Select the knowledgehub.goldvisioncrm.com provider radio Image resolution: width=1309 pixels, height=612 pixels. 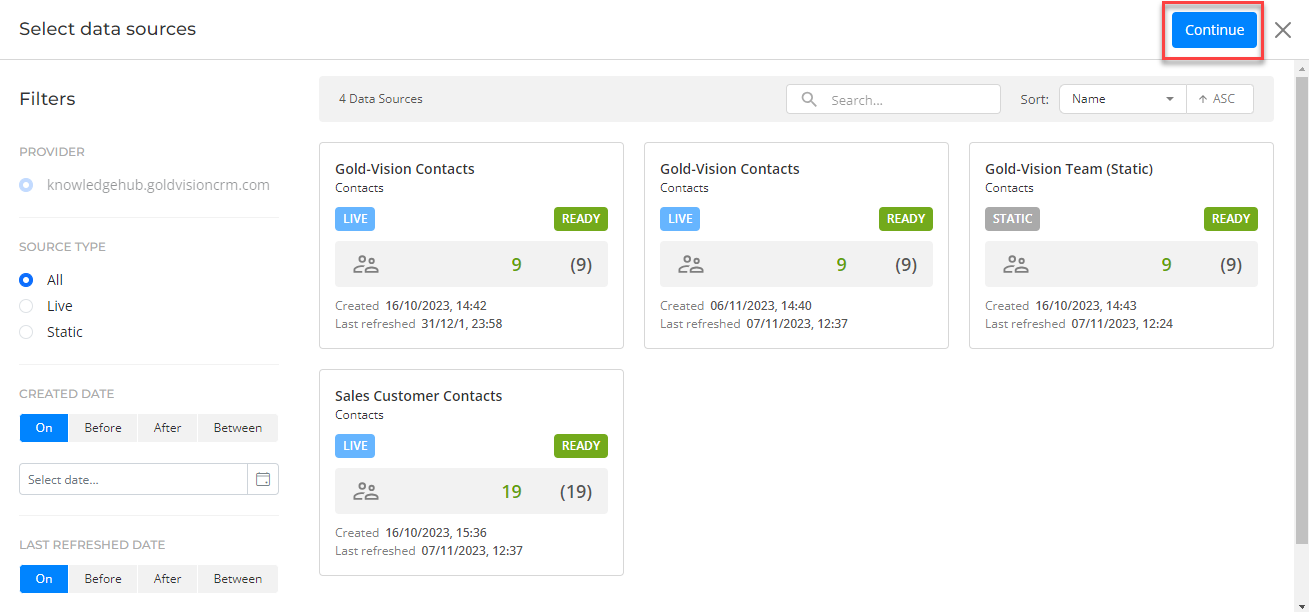26,185
